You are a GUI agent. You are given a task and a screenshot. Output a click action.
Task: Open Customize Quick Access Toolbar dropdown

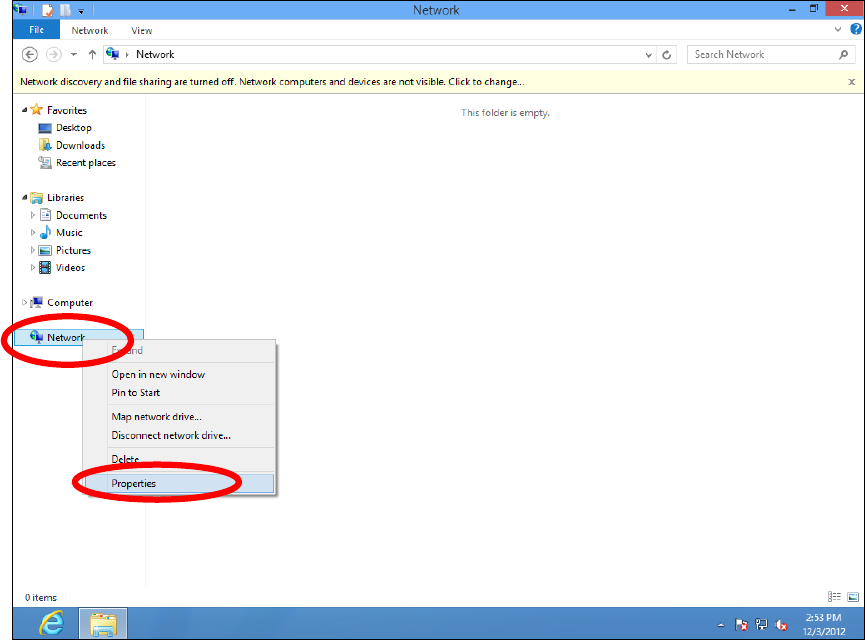click(x=81, y=10)
